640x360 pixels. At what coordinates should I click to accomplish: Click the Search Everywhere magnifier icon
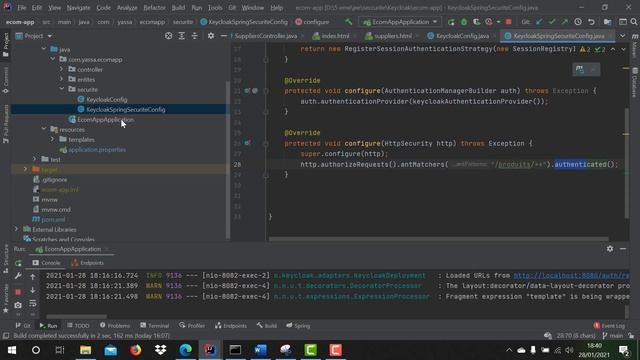point(634,22)
